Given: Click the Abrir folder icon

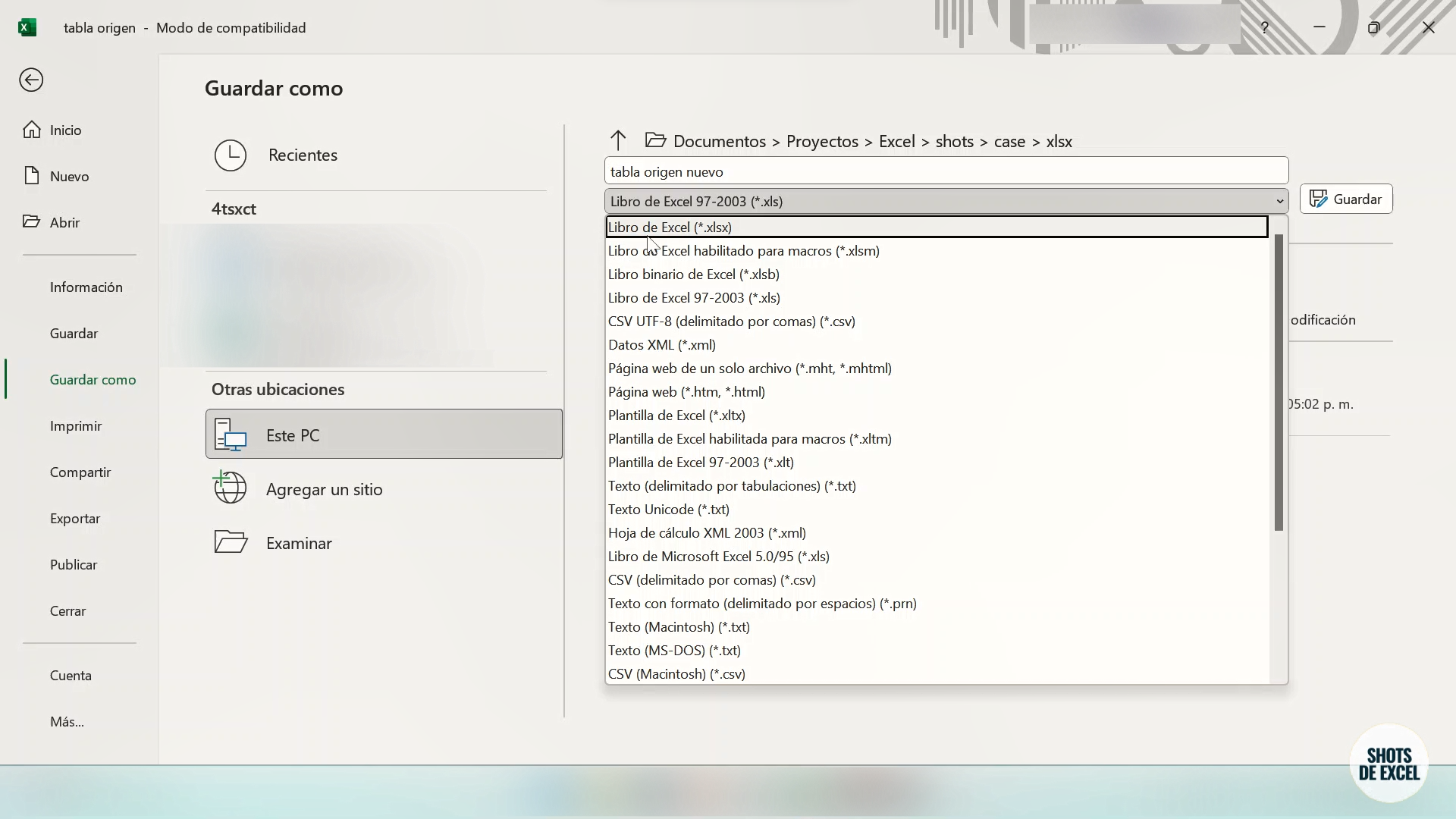Looking at the screenshot, I should (x=31, y=221).
